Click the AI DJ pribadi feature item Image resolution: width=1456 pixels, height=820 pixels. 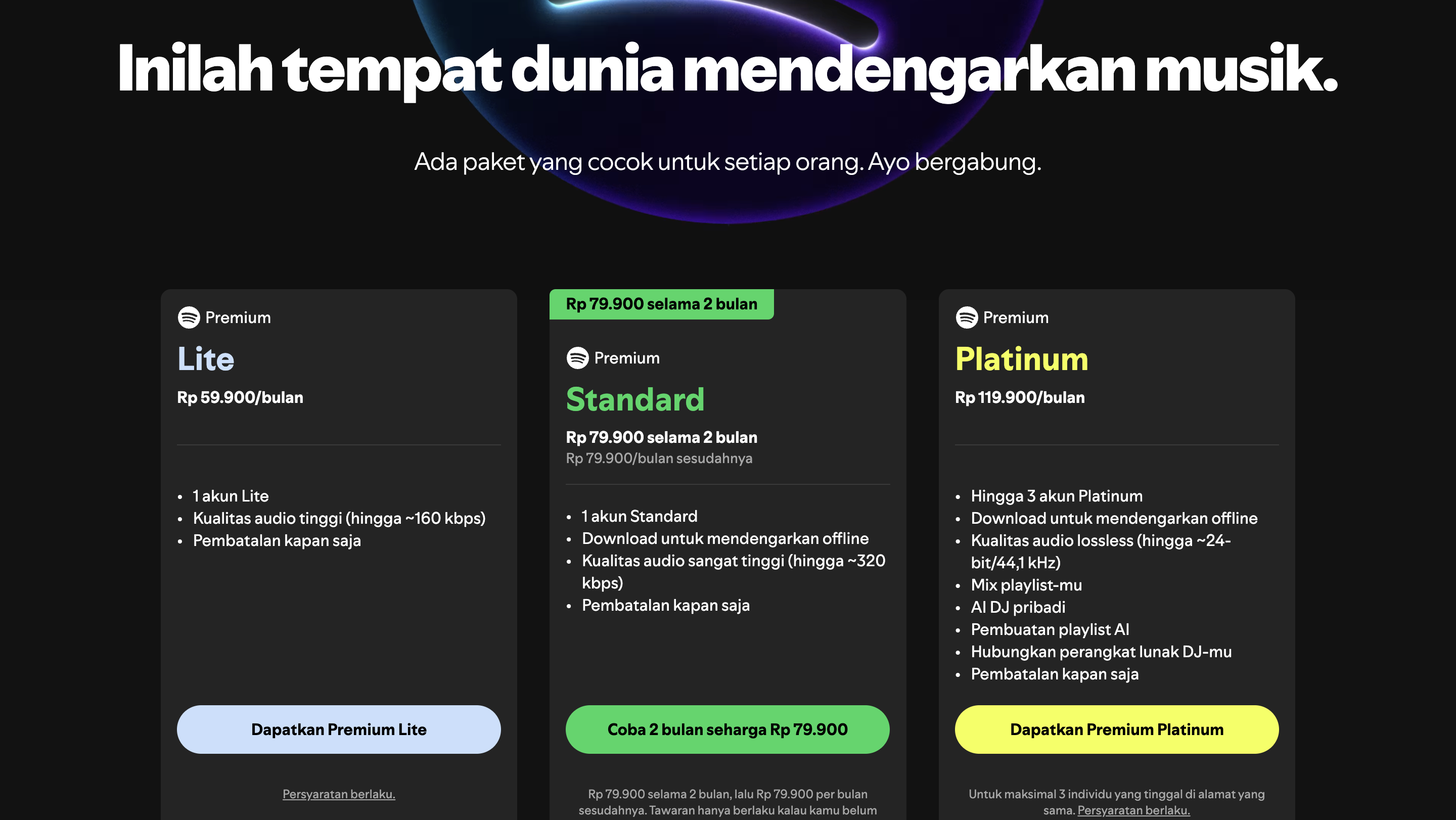[1018, 607]
